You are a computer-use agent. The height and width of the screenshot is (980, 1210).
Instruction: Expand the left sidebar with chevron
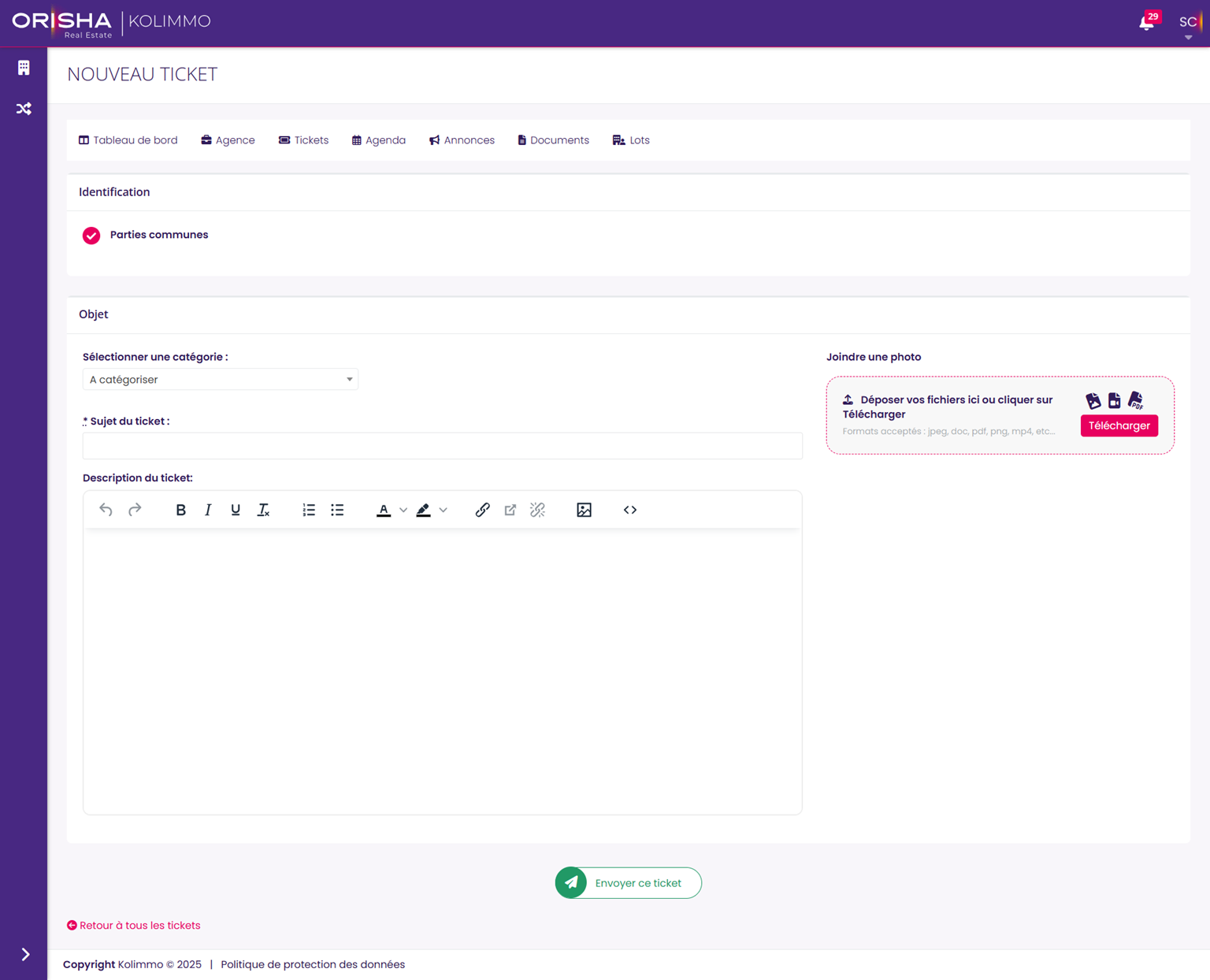click(25, 955)
